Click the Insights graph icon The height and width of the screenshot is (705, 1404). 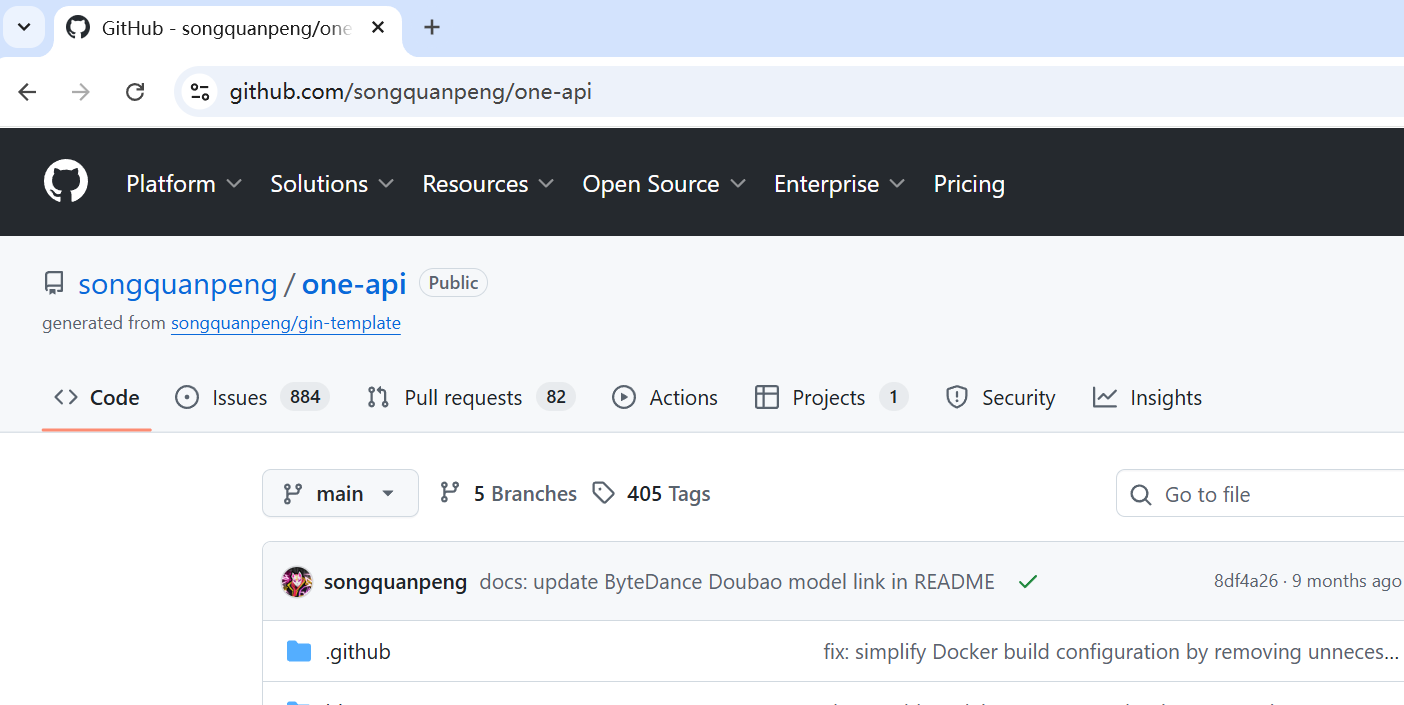1105,397
